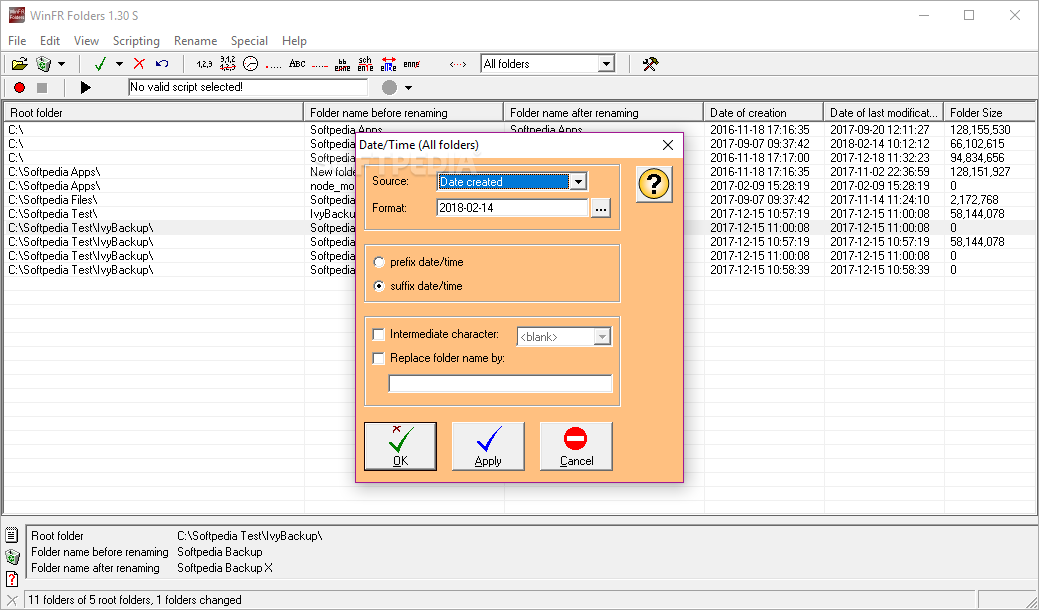The width and height of the screenshot is (1039, 610).
Task: Click the Format field showing 2018-02-14
Action: (x=512, y=208)
